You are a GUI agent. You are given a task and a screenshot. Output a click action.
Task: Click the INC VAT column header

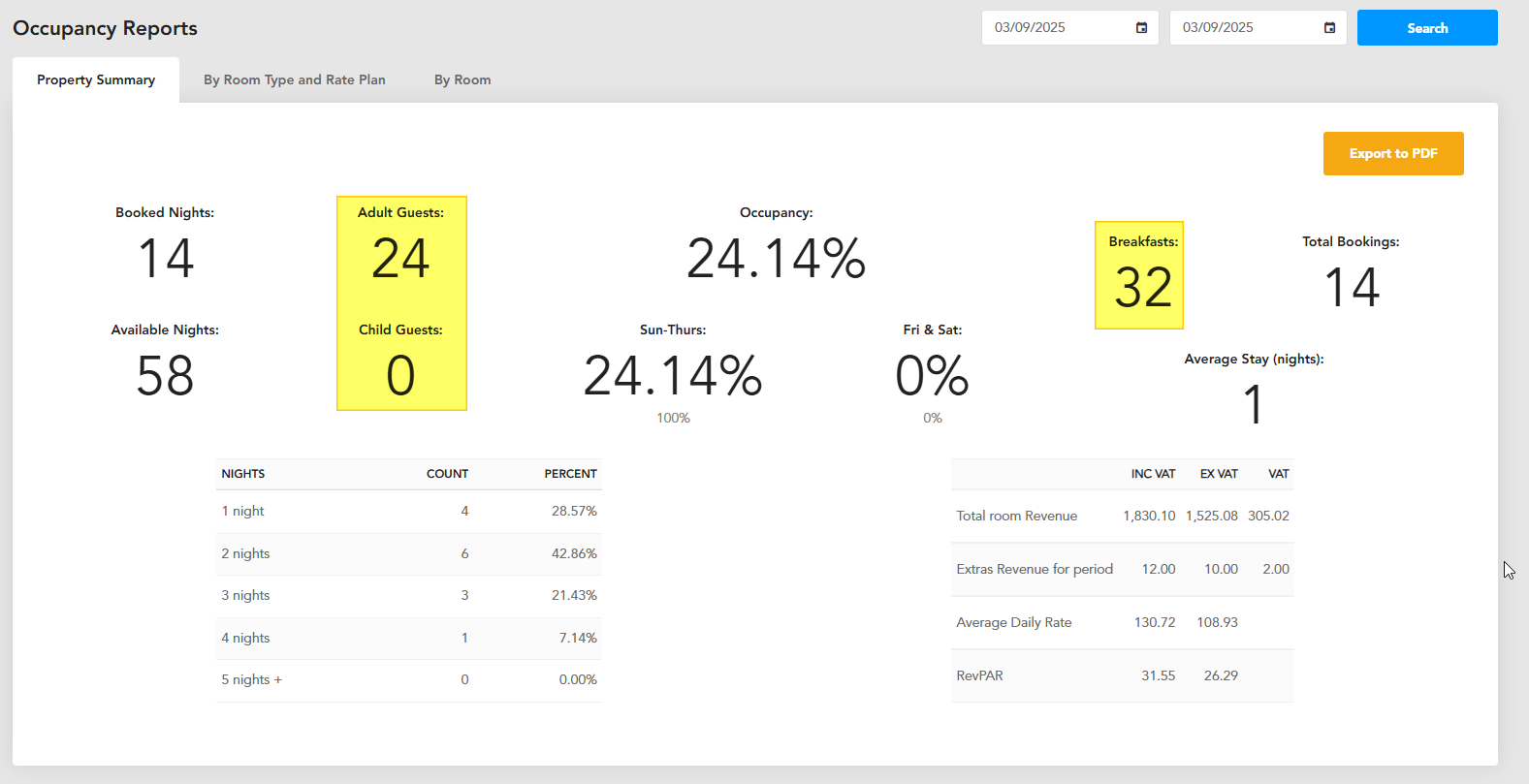click(1153, 474)
